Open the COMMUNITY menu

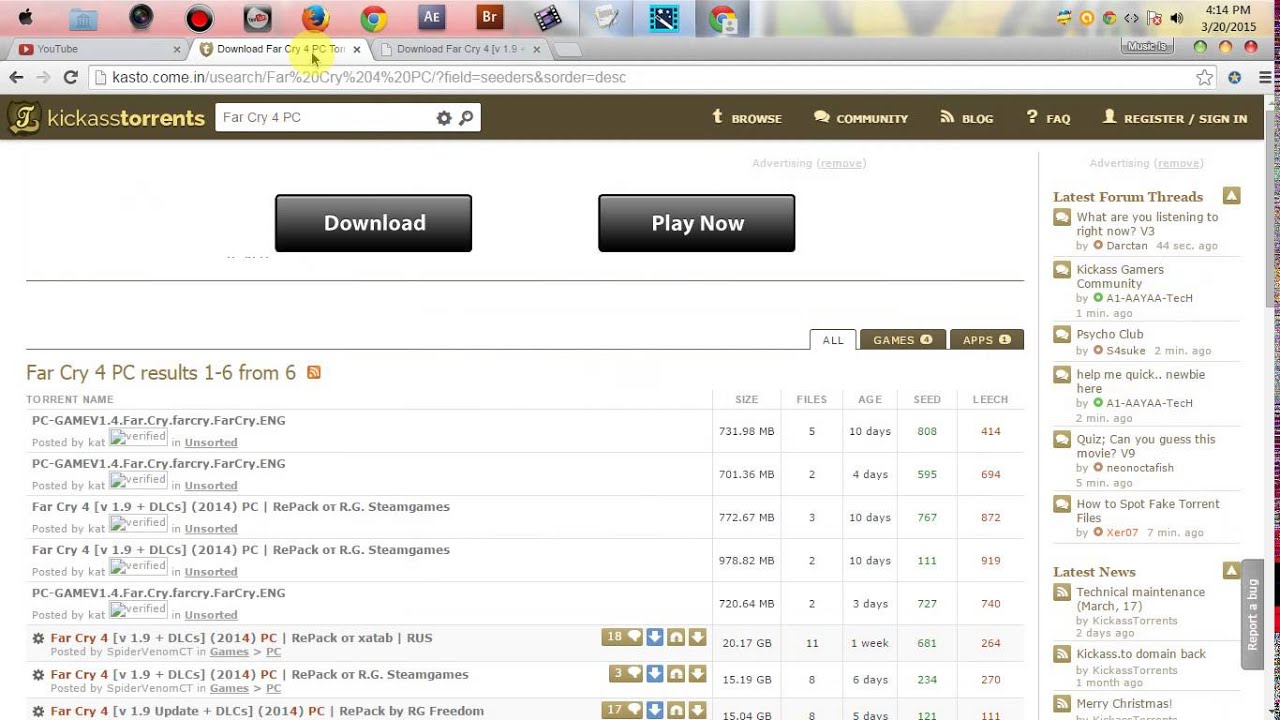[861, 118]
